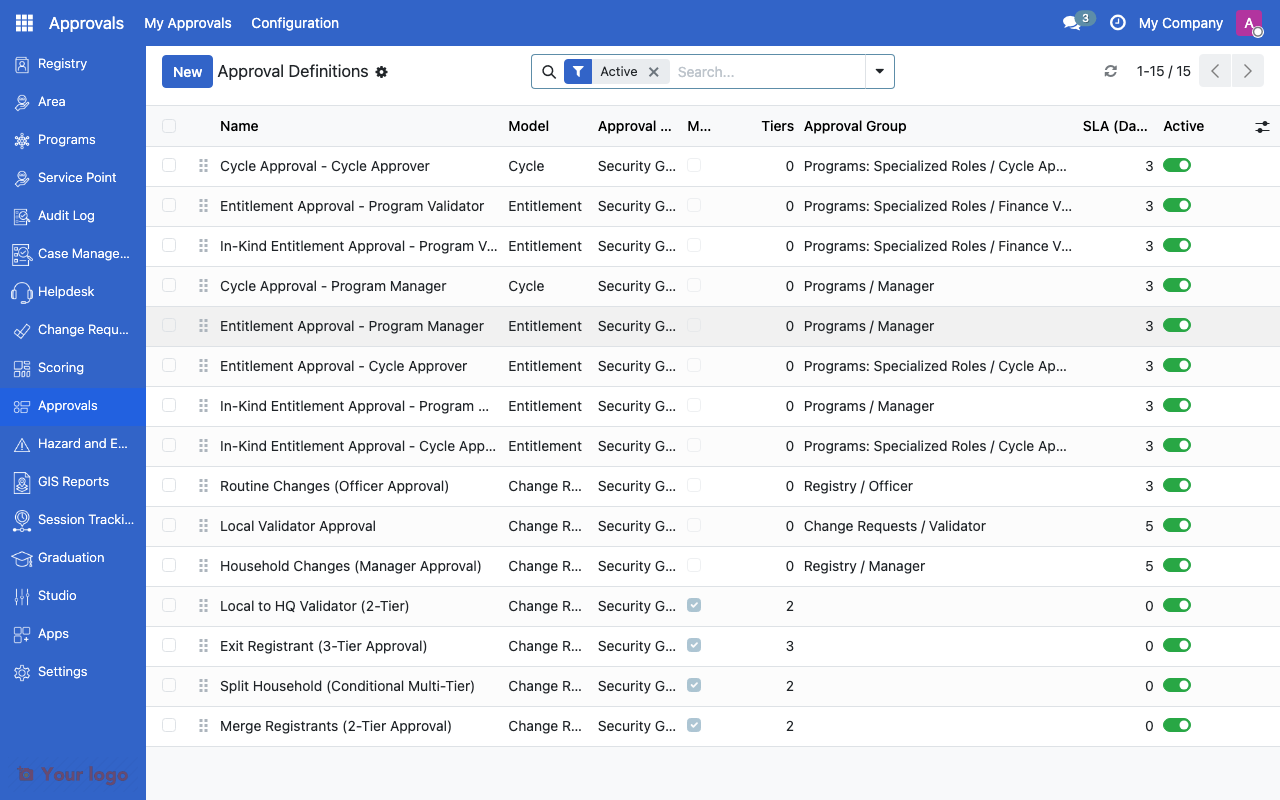1280x800 pixels.
Task: Open Helpdesk headset icon
Action: click(x=22, y=292)
